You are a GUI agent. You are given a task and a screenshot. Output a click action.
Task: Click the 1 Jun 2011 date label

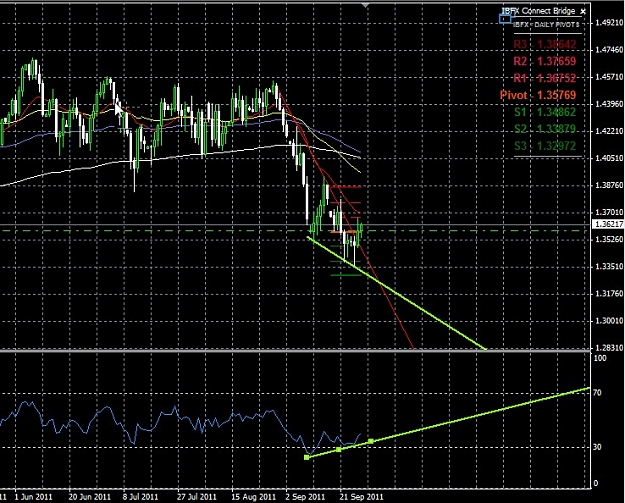point(33,497)
